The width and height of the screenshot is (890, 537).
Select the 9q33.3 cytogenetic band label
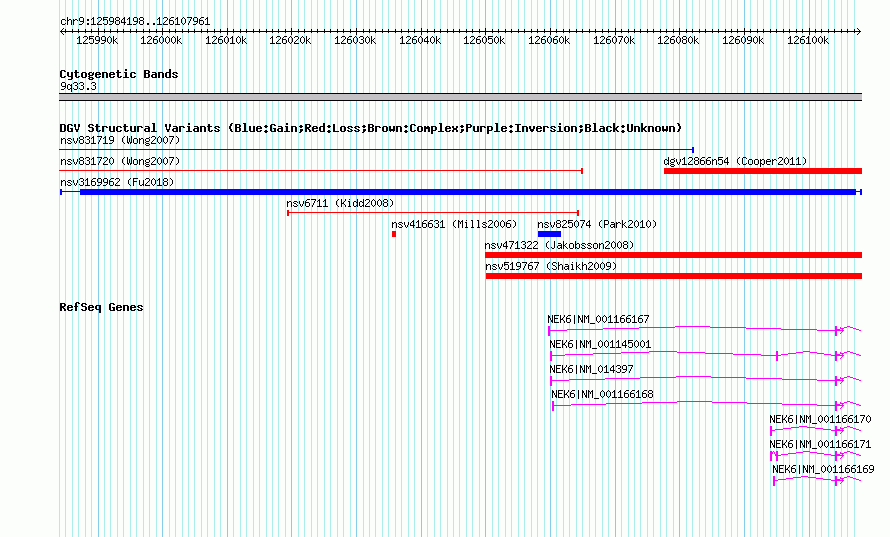tap(78, 86)
